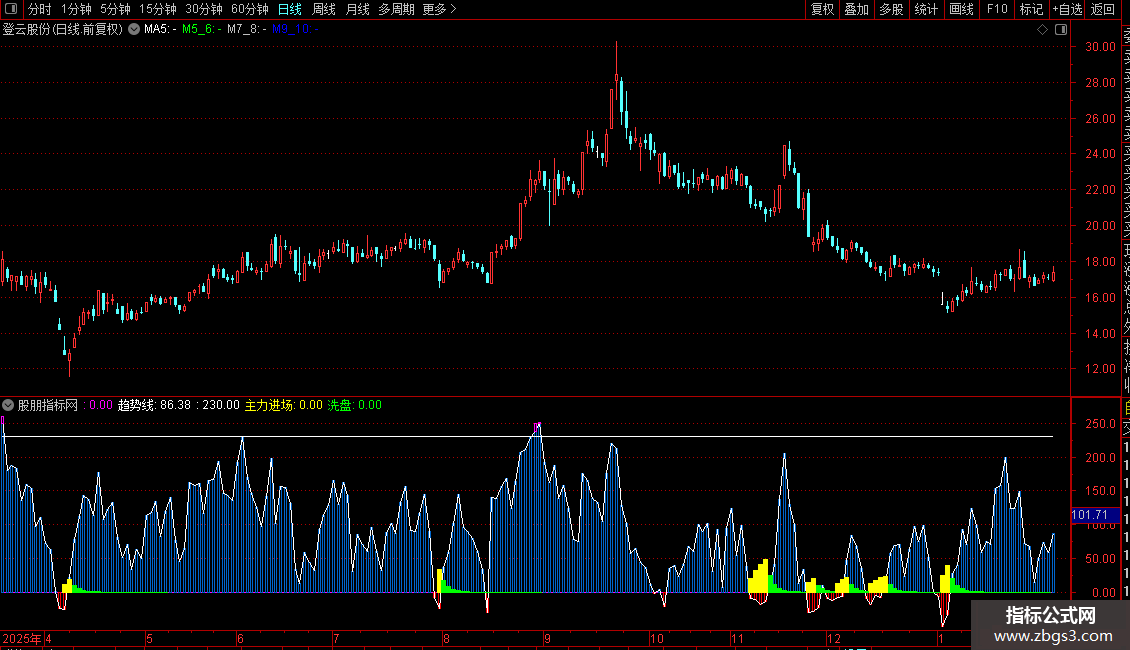Select the 30分钟 period
Screen dimensions: 1130x650
pyautogui.click(x=203, y=9)
